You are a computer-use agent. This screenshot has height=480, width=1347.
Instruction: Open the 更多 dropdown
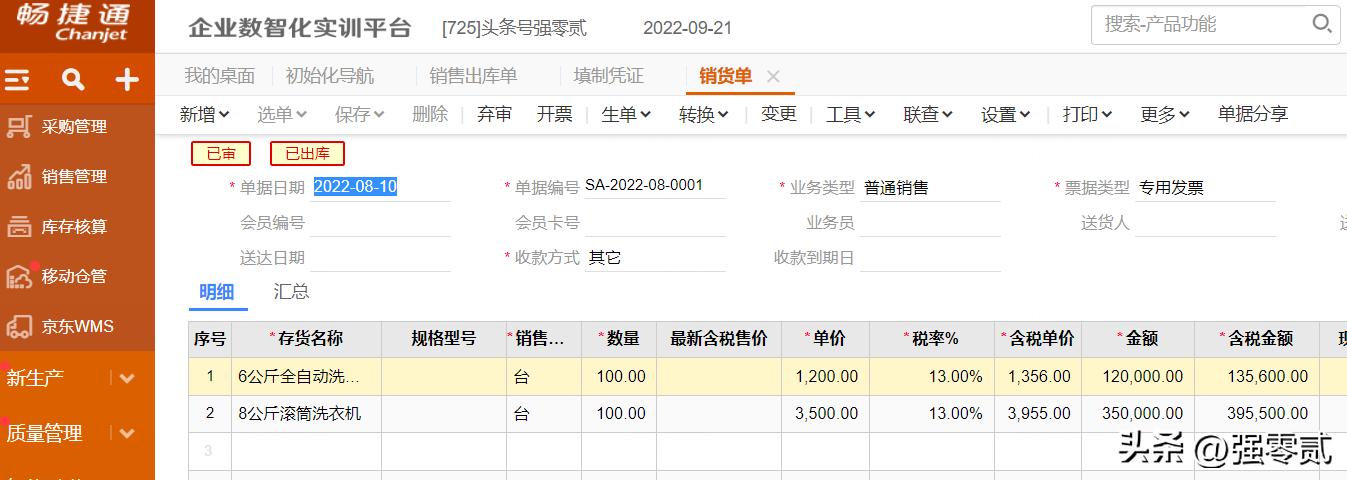pos(1165,115)
